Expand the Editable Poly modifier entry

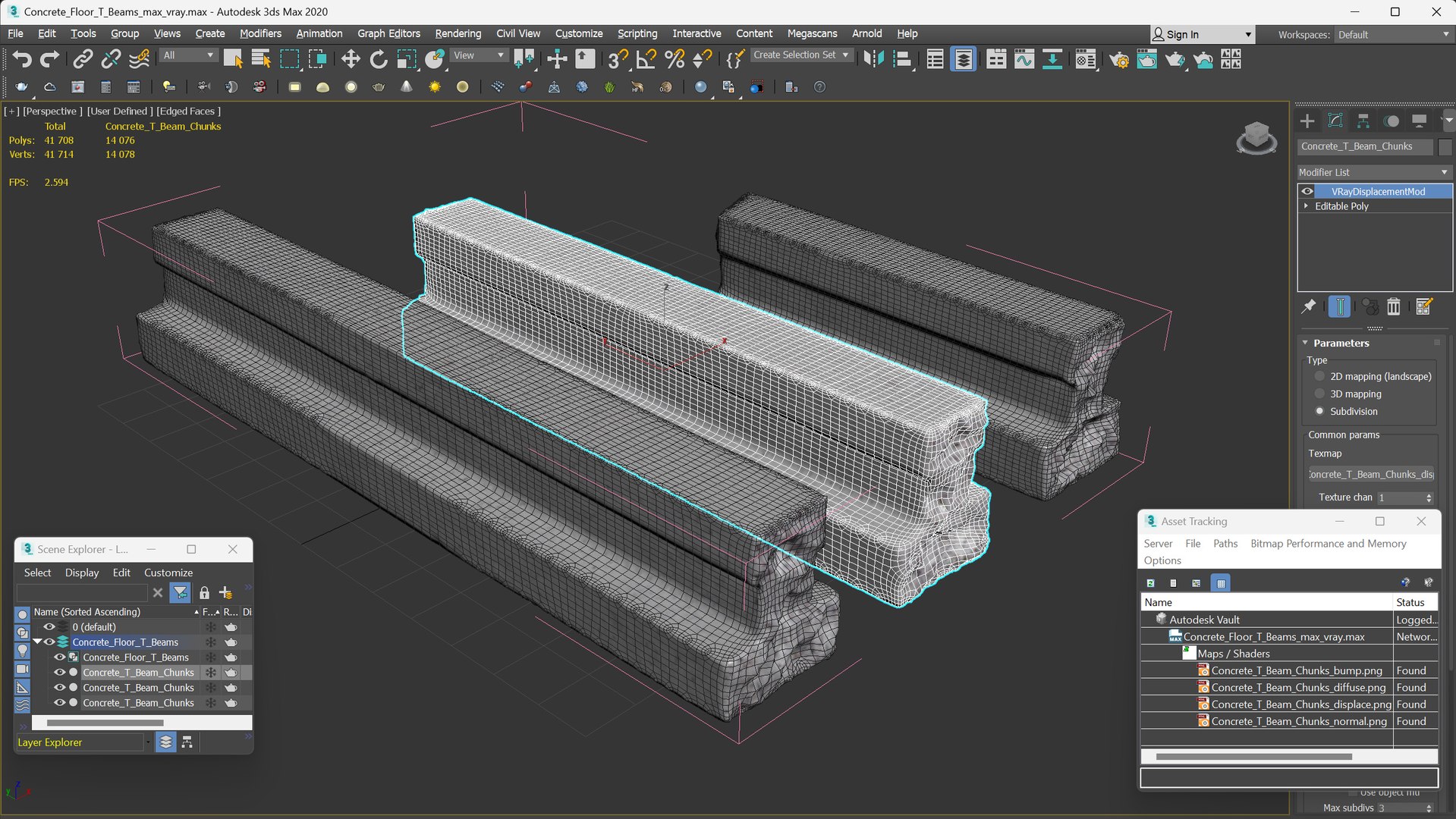tap(1306, 206)
